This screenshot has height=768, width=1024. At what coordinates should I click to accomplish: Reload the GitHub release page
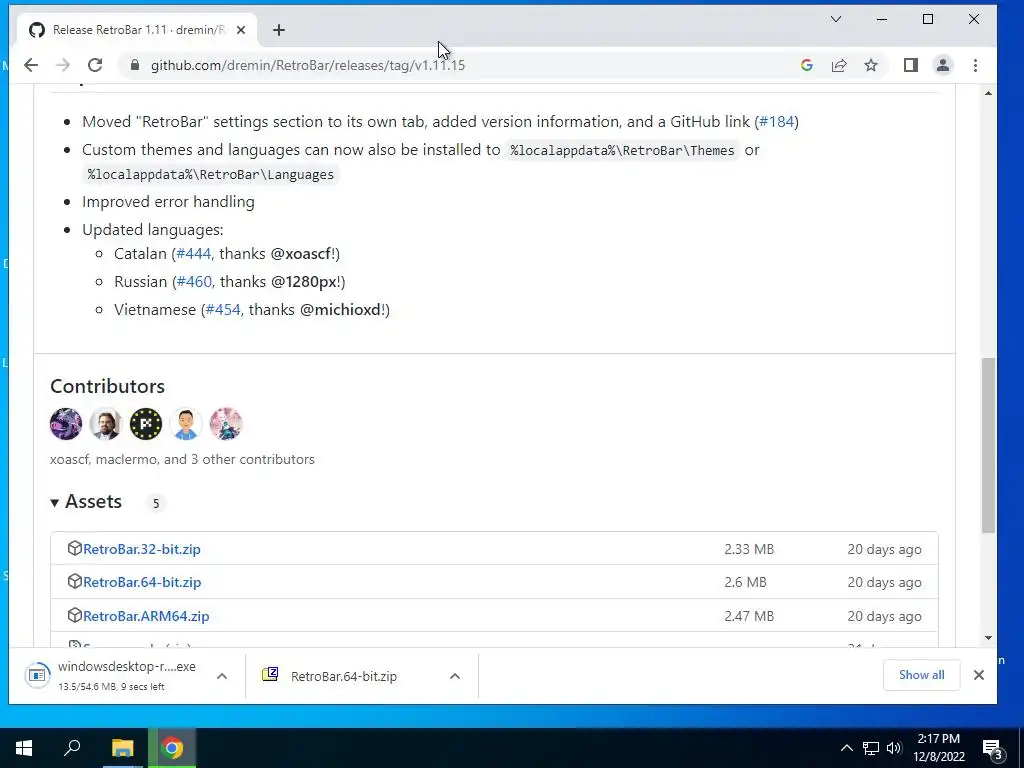pos(95,65)
